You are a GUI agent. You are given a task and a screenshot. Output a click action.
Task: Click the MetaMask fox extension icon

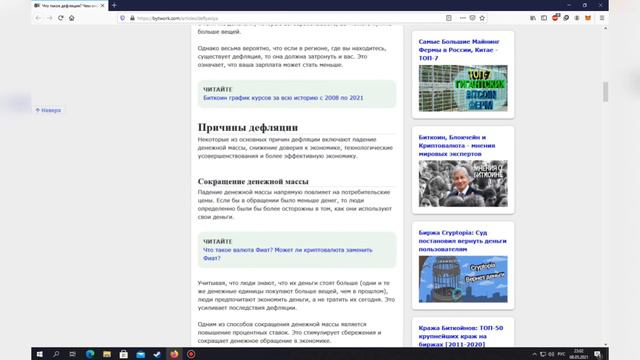point(588,18)
